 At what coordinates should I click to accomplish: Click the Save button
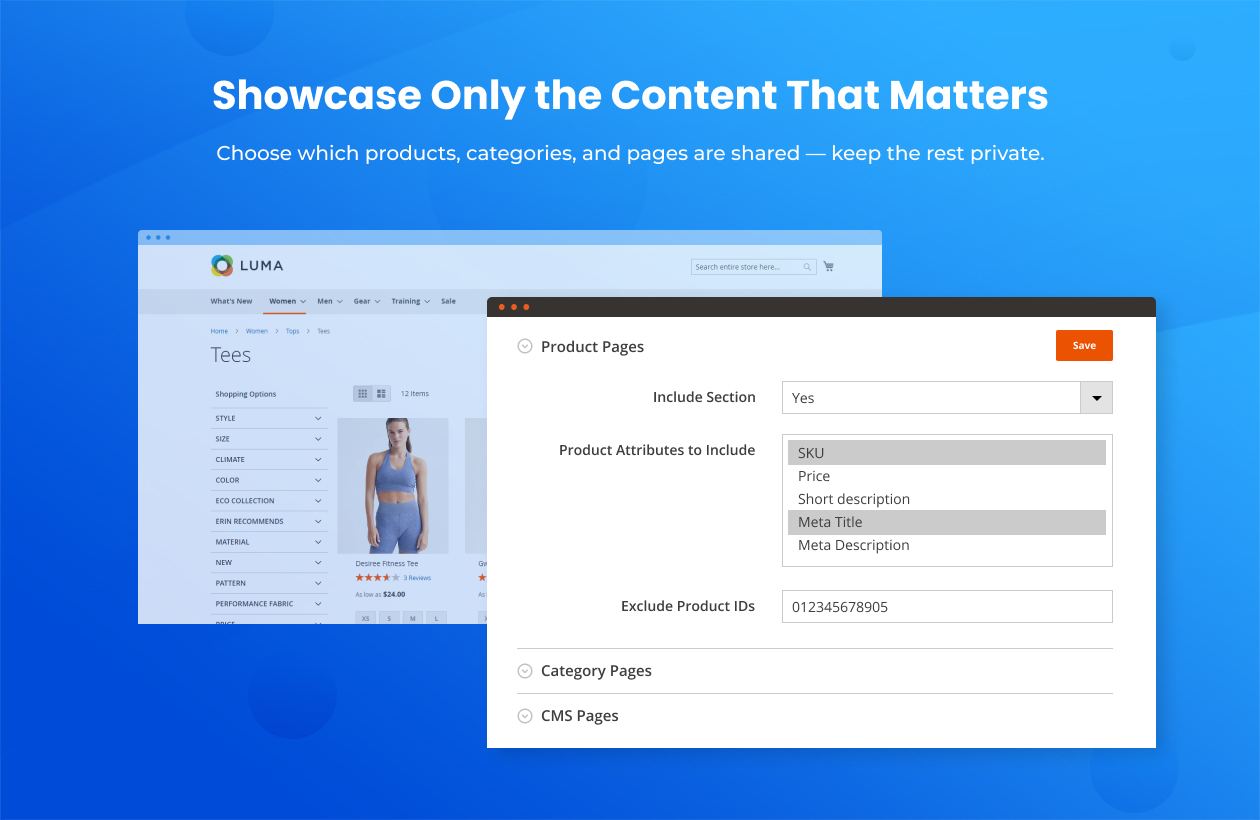tap(1084, 345)
